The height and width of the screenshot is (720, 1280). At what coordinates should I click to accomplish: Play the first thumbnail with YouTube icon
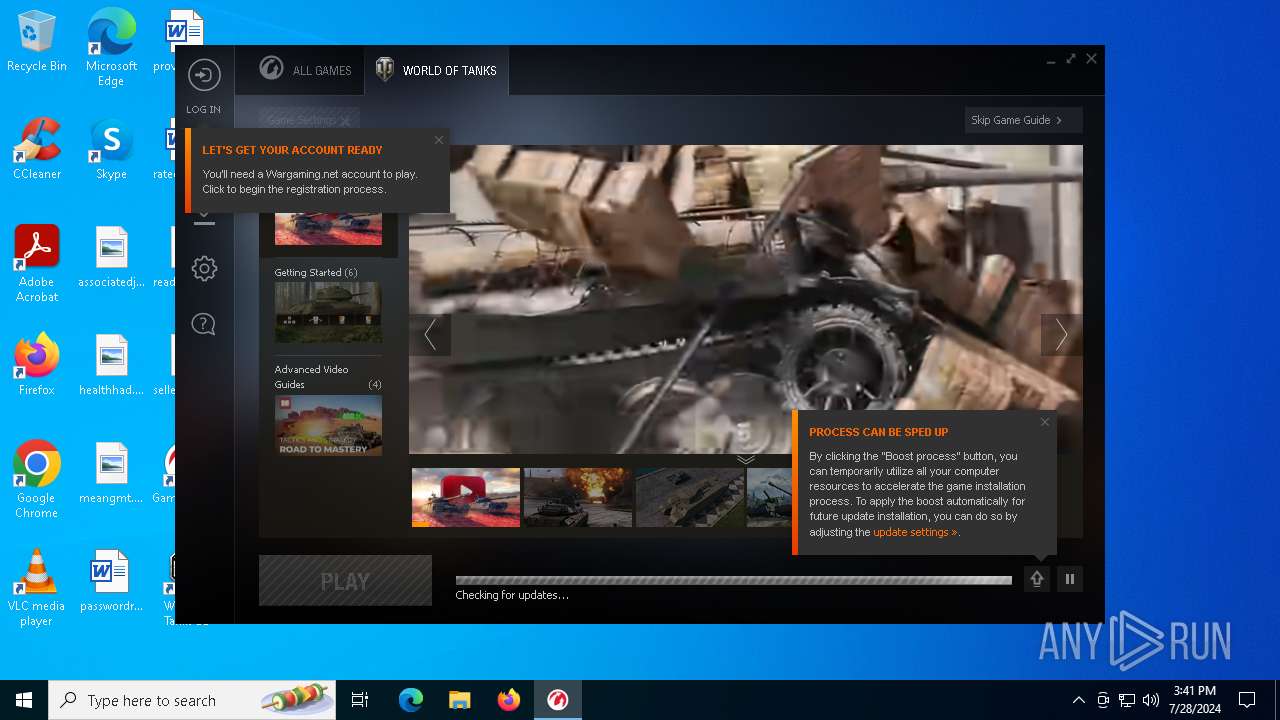[x=466, y=497]
